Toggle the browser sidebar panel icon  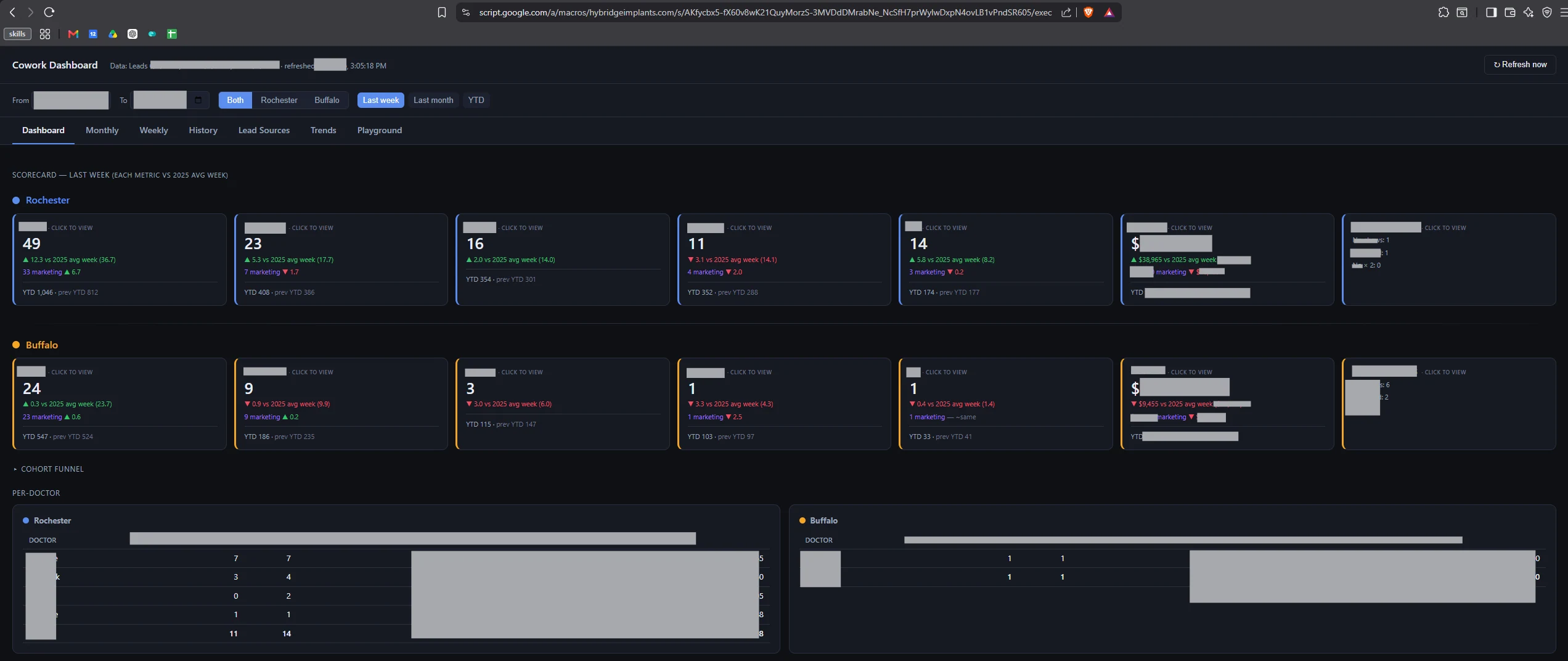point(1492,12)
